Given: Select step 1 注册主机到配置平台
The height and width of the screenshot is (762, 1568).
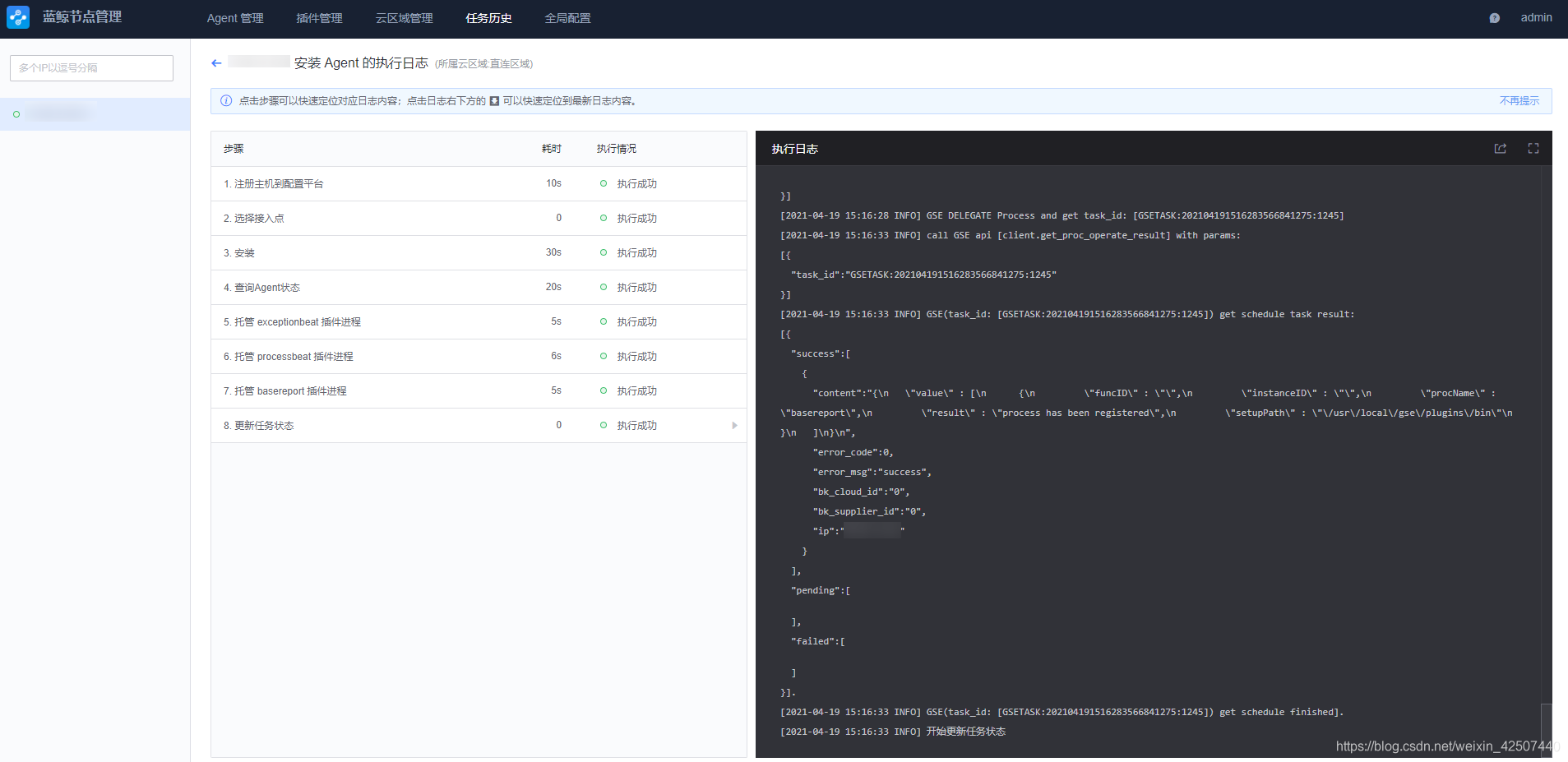Looking at the screenshot, I should [479, 184].
